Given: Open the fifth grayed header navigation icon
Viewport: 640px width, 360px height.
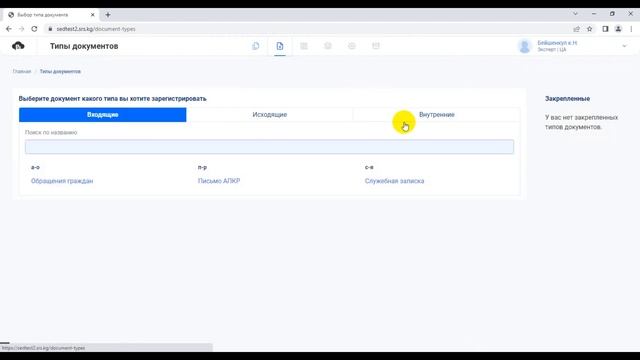Looking at the screenshot, I should point(352,46).
